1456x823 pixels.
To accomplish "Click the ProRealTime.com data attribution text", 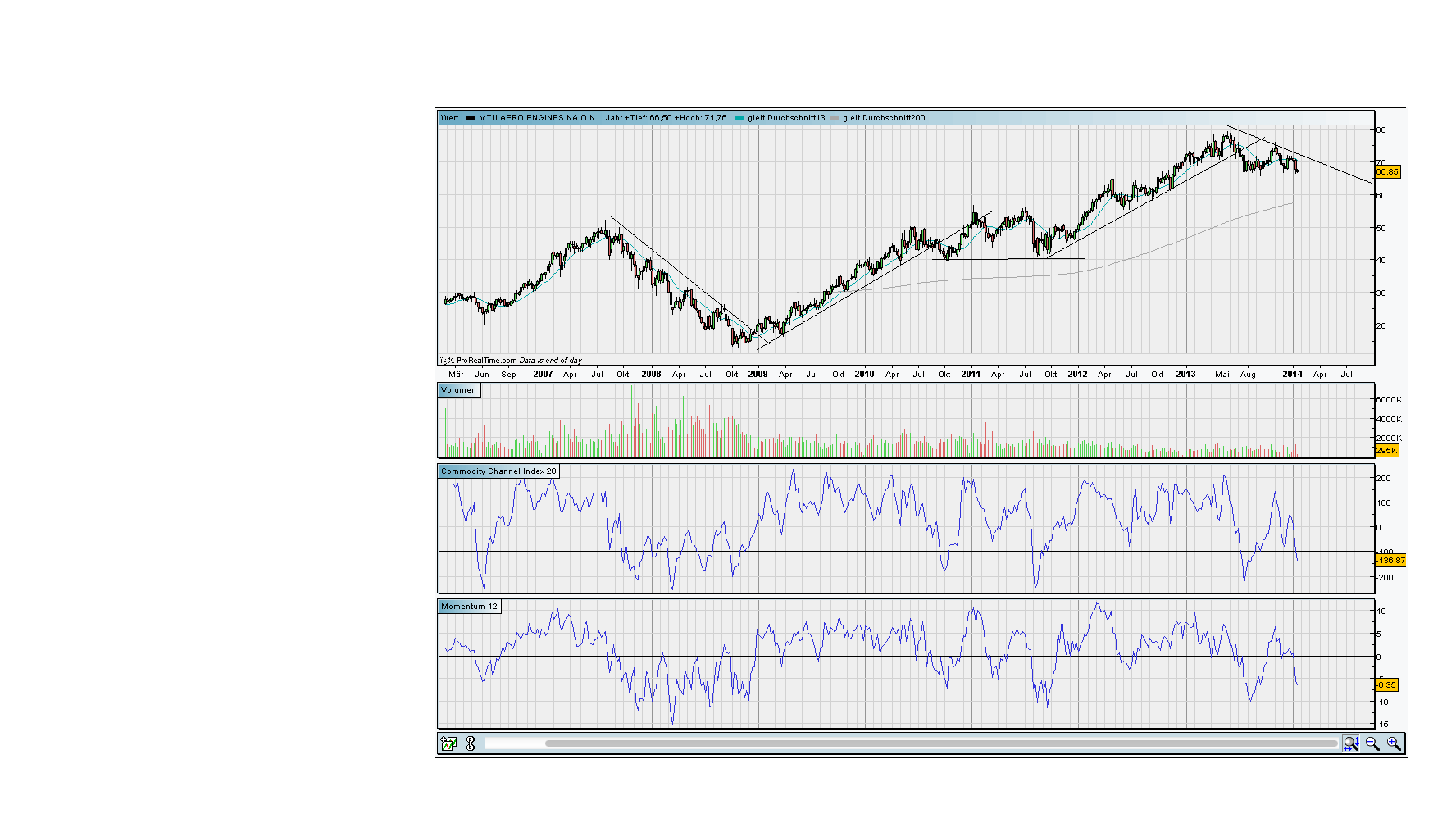I will 511,361.
